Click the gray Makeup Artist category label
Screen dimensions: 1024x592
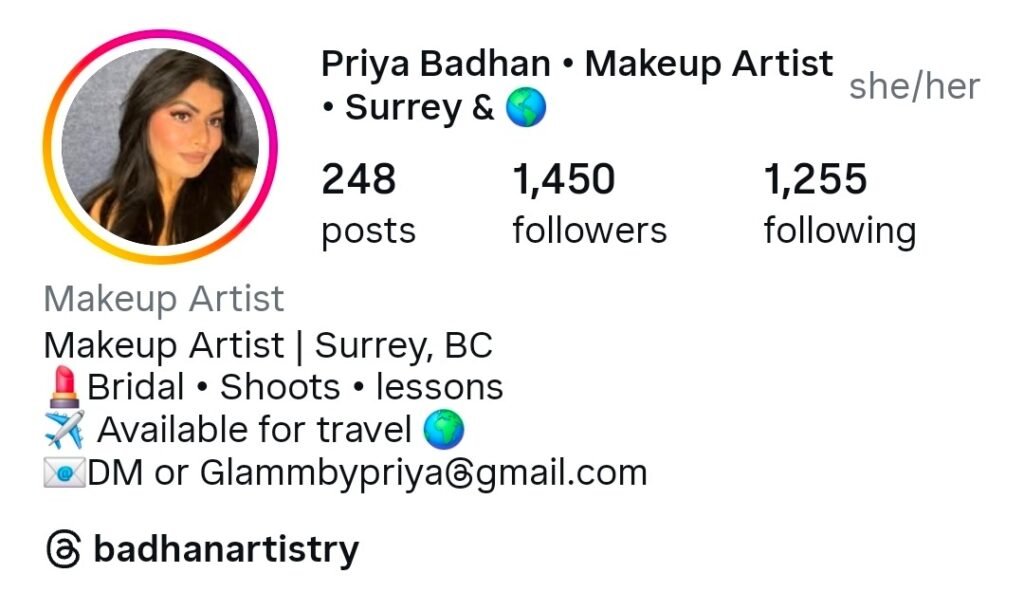pos(163,299)
